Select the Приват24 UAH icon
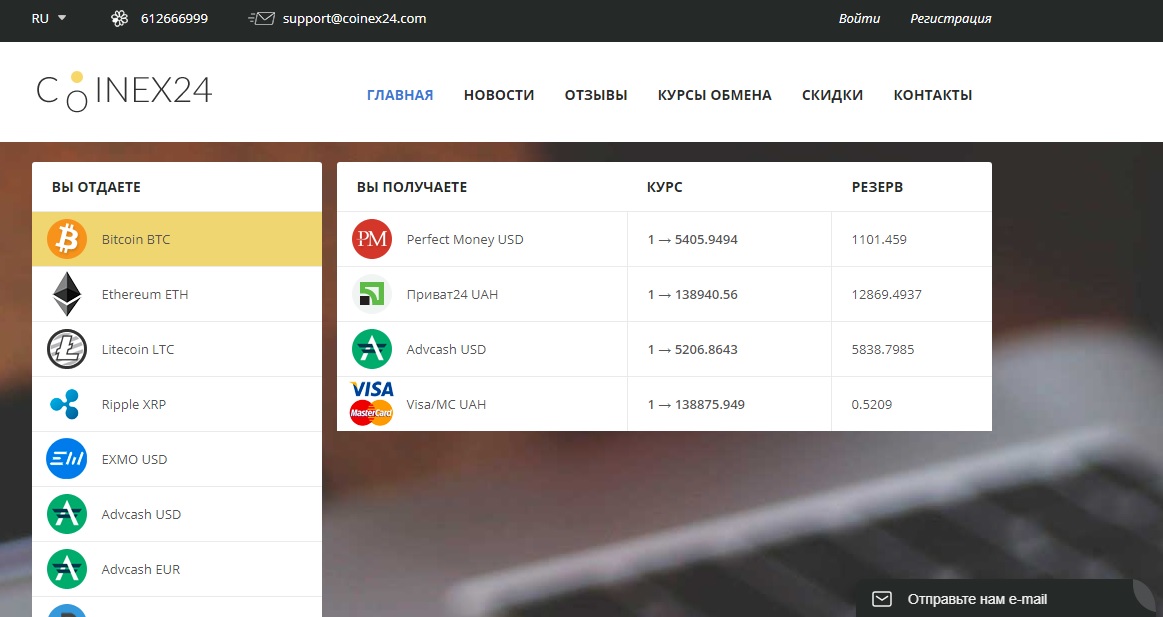This screenshot has height=617, width=1163. 372,295
